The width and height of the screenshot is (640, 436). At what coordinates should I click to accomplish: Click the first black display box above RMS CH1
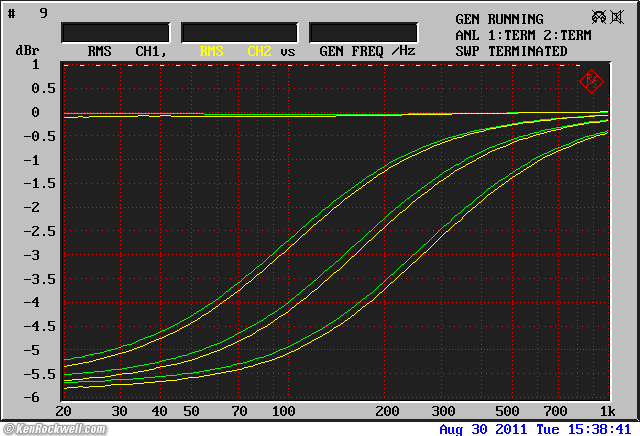tap(114, 32)
